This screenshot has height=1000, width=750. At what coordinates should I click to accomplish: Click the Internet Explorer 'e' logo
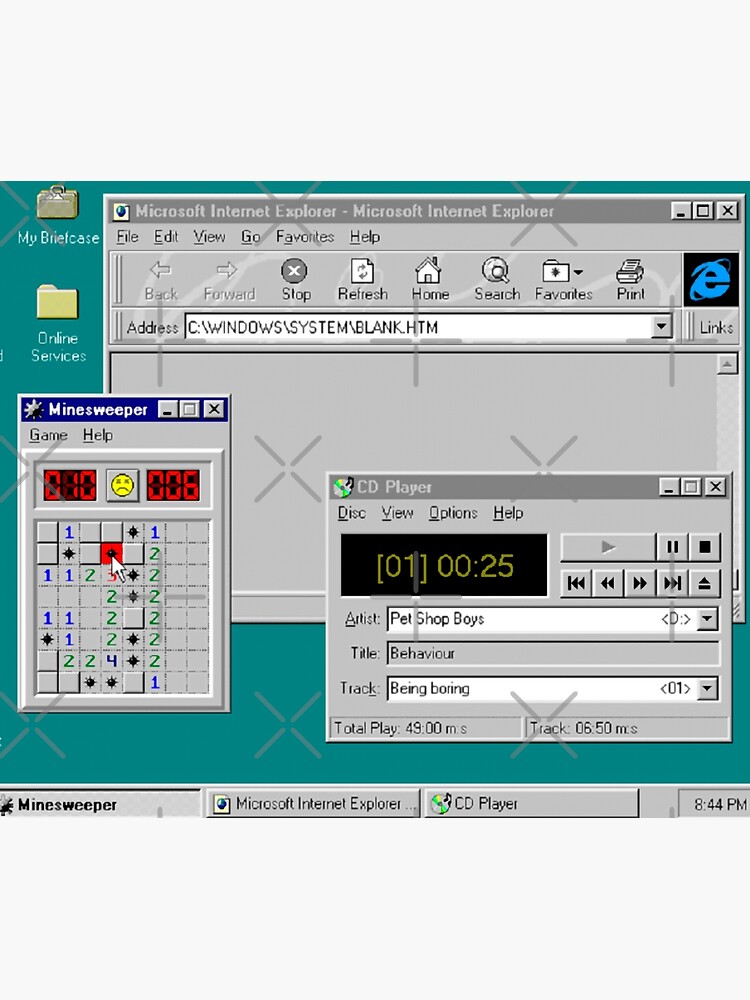pos(710,279)
